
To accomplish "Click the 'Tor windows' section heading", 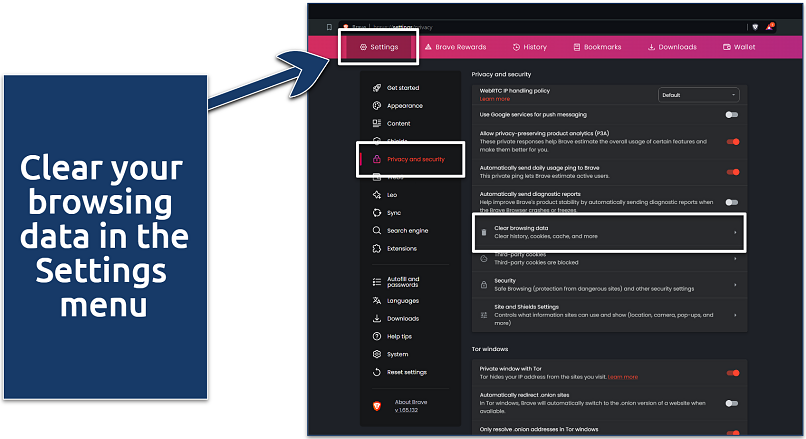I will [x=490, y=349].
